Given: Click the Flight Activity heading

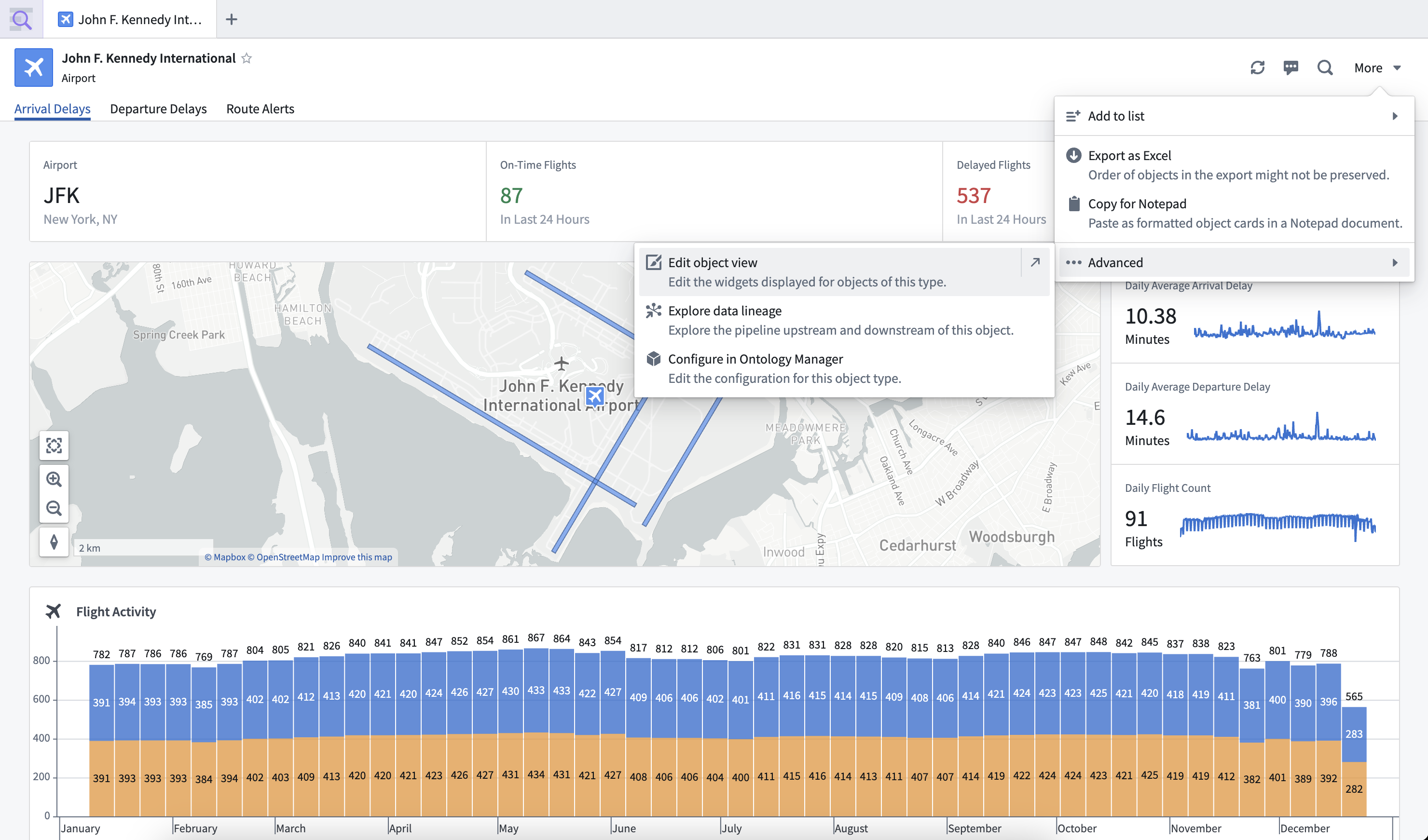Looking at the screenshot, I should point(116,611).
